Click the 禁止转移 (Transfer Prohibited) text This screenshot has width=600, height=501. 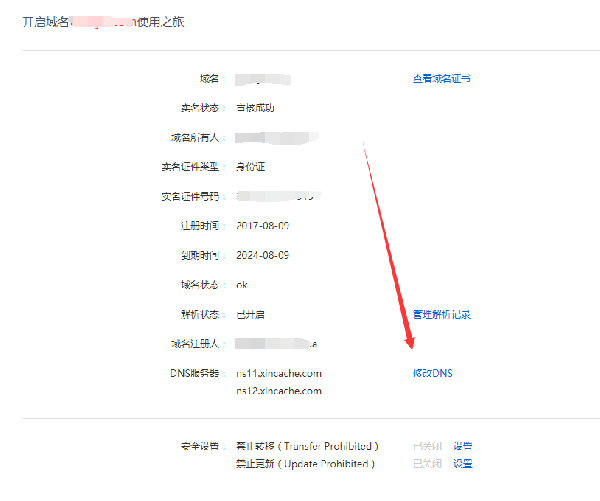click(x=307, y=446)
